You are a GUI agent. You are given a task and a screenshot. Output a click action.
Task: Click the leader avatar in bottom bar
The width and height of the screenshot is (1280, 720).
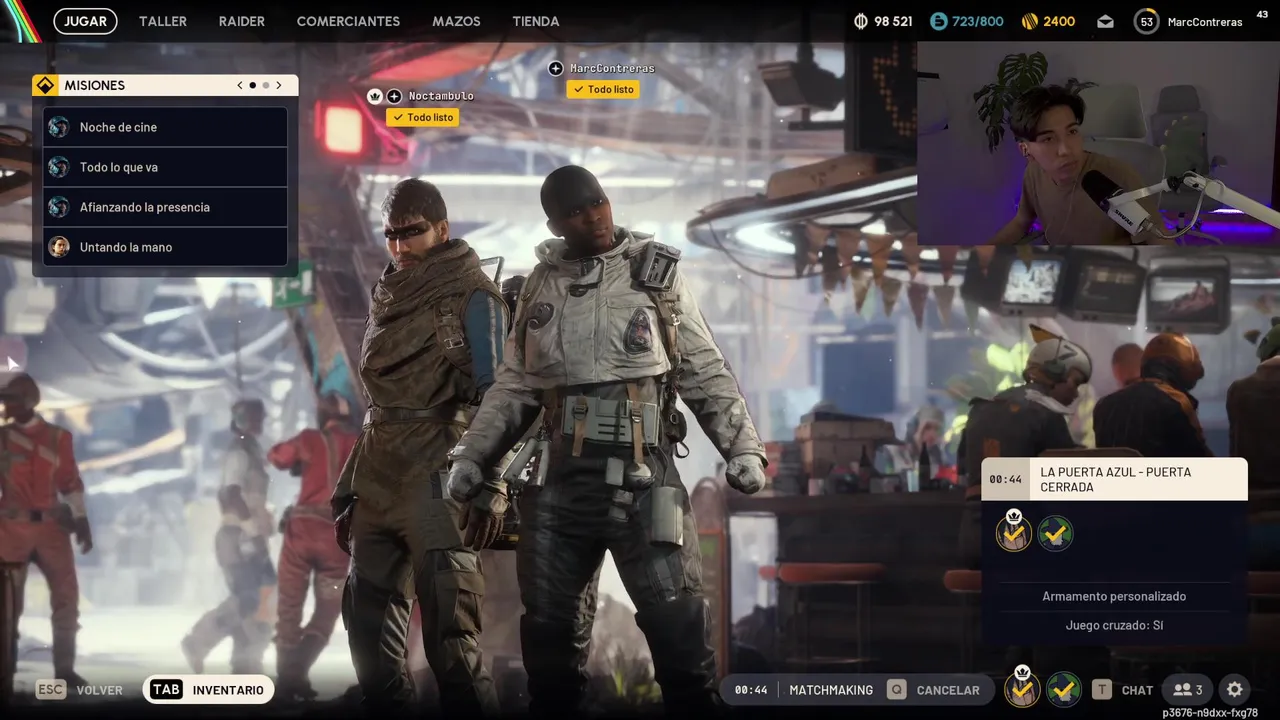click(x=1022, y=688)
